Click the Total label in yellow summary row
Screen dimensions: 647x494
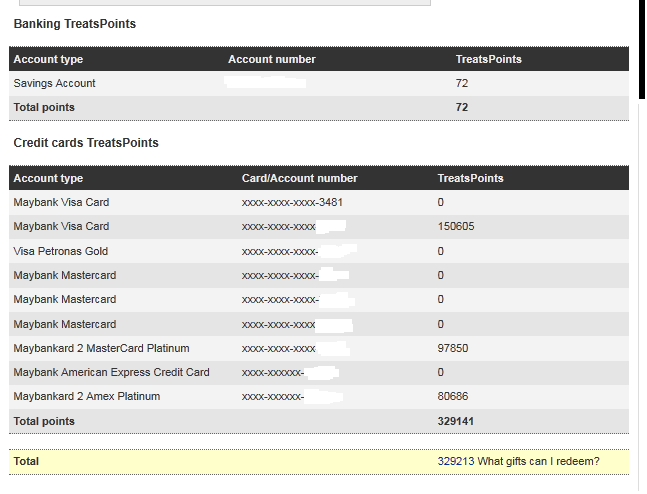coord(26,461)
